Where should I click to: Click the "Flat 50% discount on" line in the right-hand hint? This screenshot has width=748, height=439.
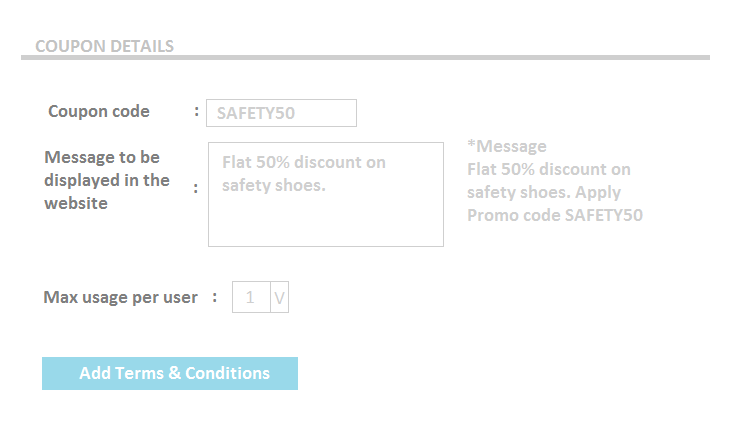(549, 169)
